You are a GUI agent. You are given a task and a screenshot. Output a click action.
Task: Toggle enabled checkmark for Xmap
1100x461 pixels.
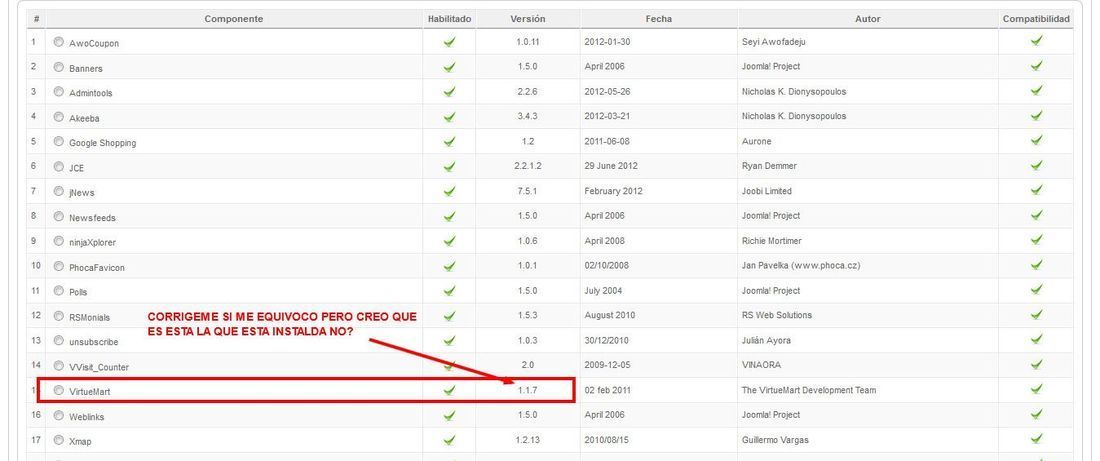[450, 441]
